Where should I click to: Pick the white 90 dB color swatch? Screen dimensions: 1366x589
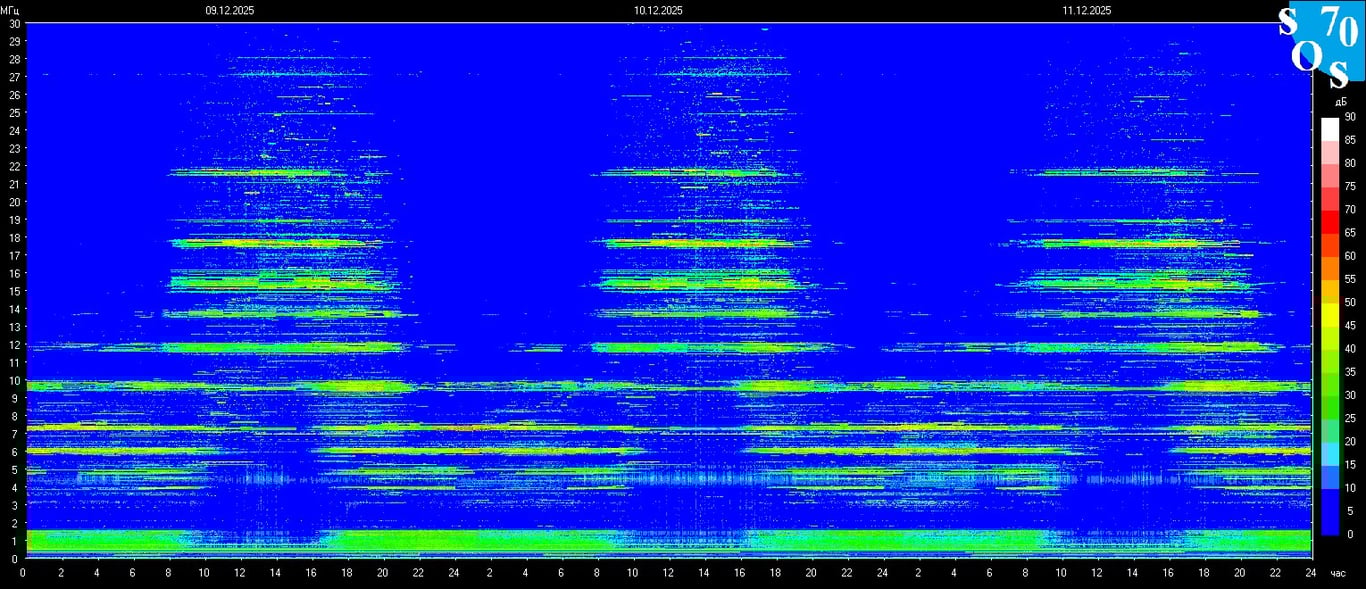1329,128
